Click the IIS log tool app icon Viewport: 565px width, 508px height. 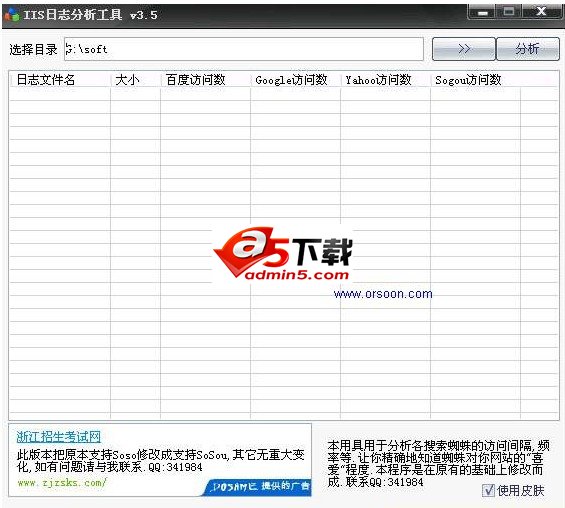[x=12, y=14]
